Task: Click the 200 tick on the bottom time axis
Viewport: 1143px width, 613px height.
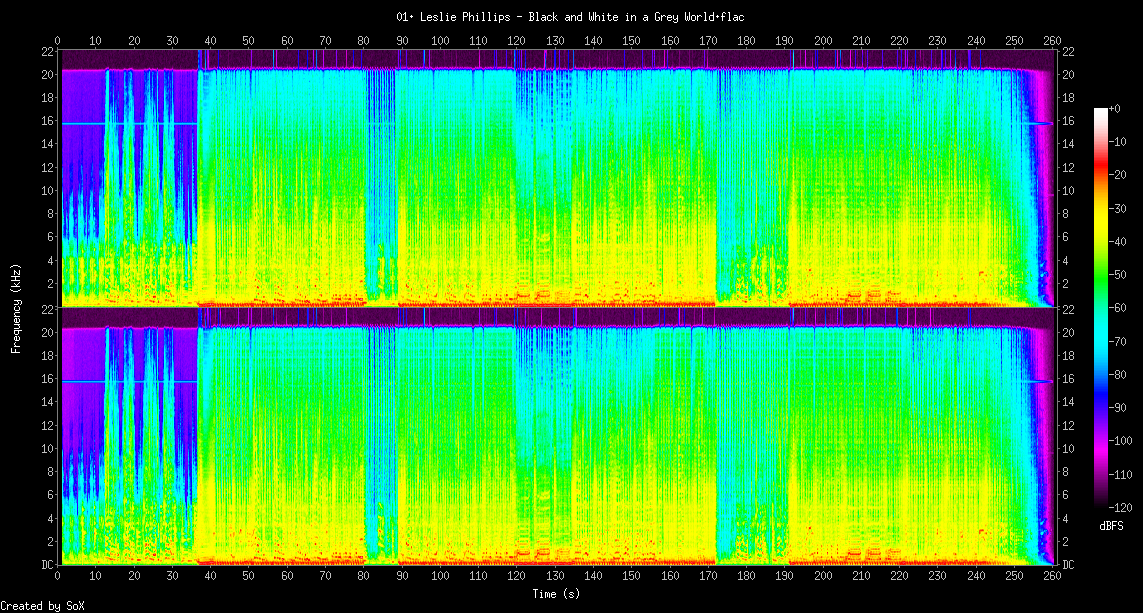Action: tap(823, 577)
